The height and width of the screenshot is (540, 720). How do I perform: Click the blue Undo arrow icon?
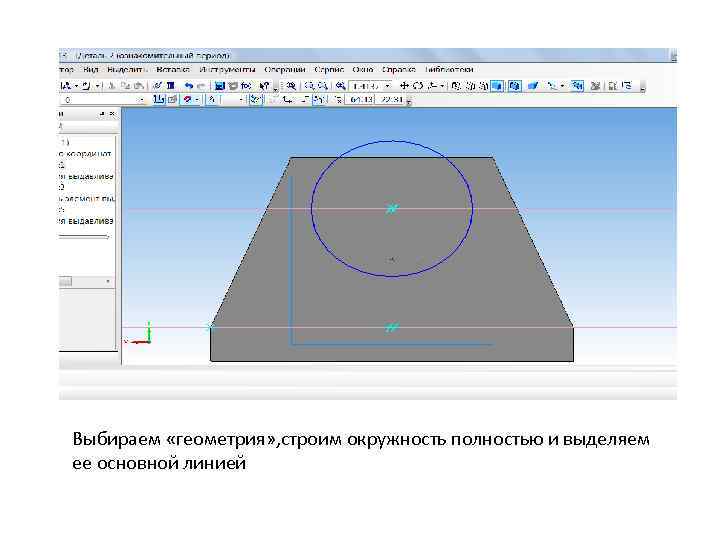[x=189, y=86]
